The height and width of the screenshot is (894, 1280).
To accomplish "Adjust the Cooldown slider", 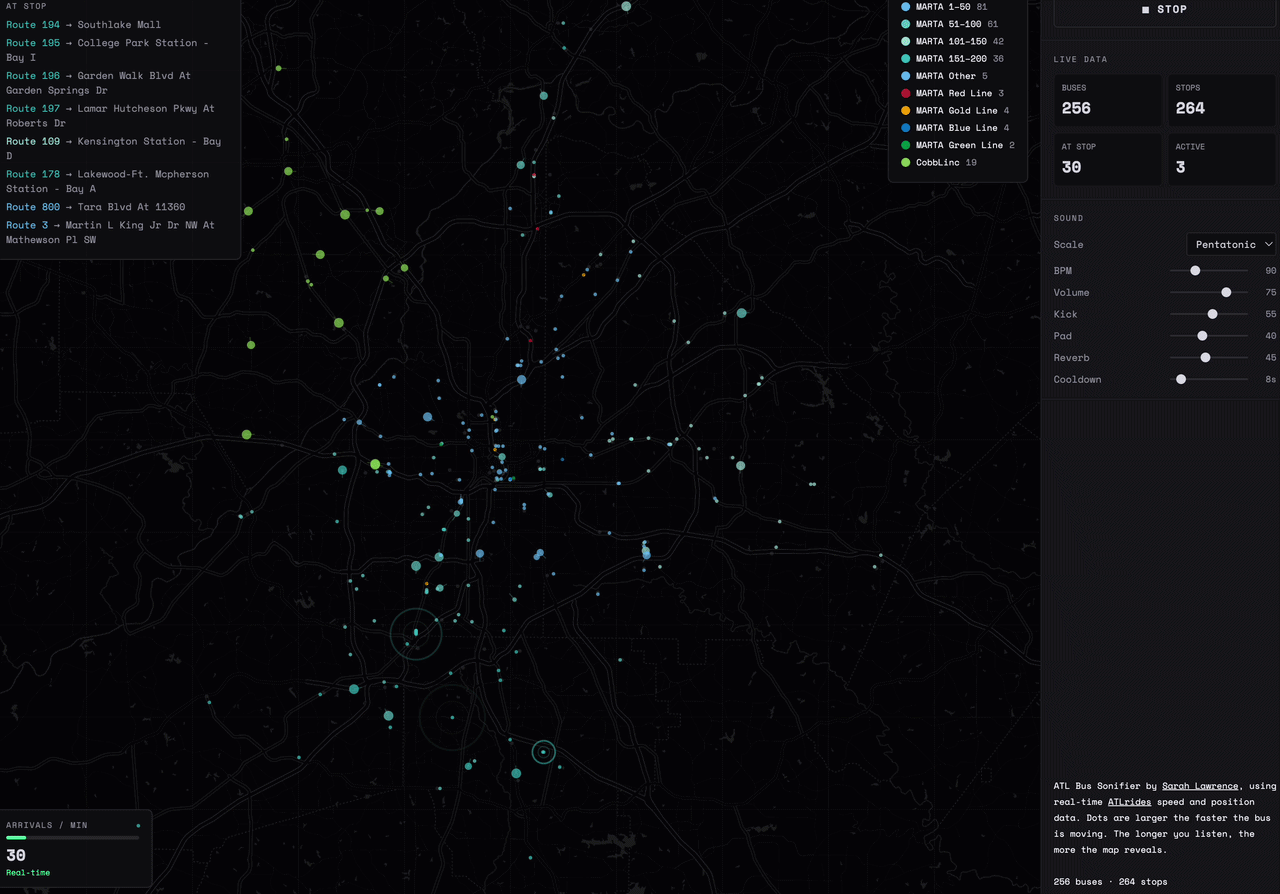I will point(1209,379).
